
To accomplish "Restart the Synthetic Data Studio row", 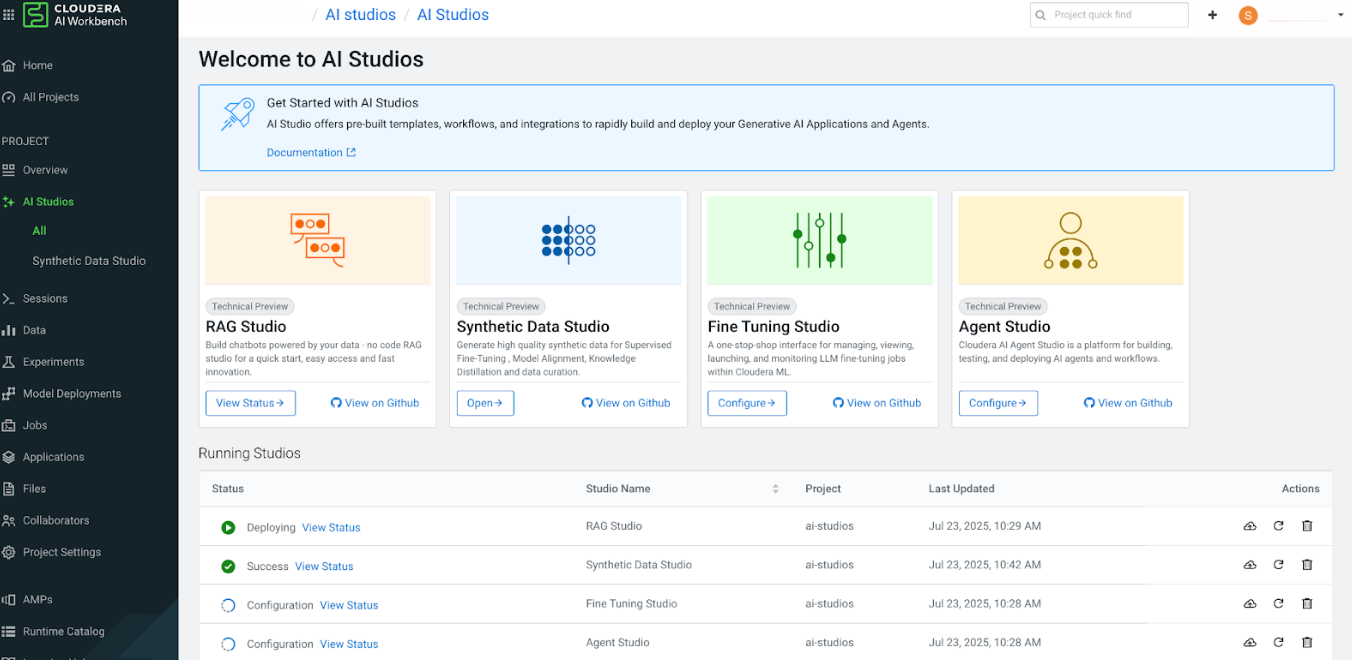I will tap(1278, 565).
